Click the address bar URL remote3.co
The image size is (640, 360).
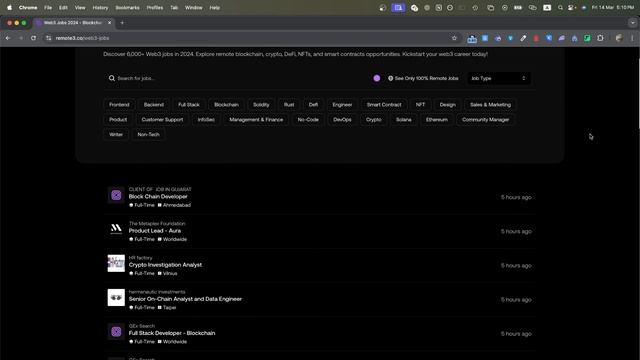tap(82, 38)
